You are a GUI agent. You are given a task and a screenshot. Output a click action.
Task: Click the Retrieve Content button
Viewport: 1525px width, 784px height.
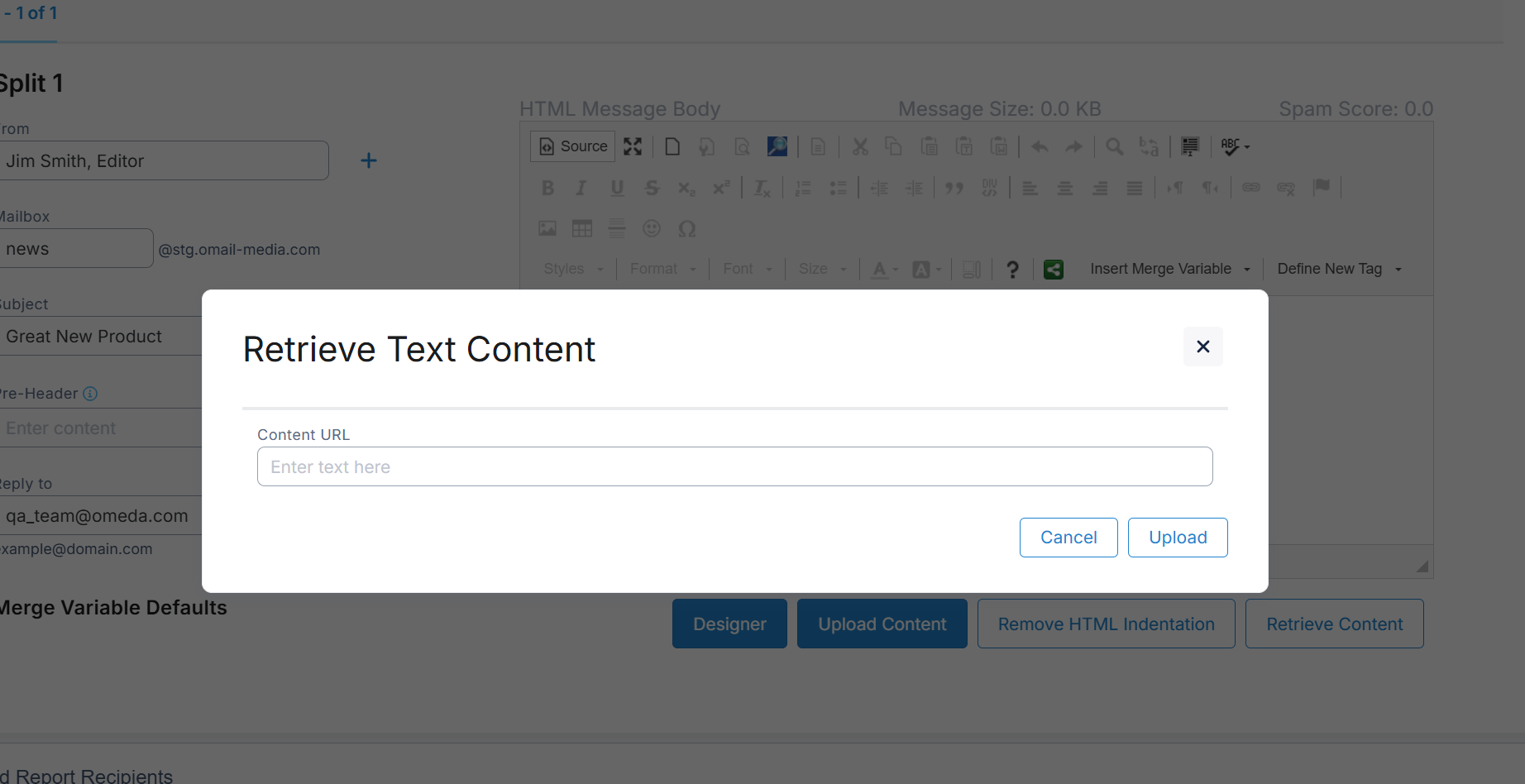[1333, 624]
